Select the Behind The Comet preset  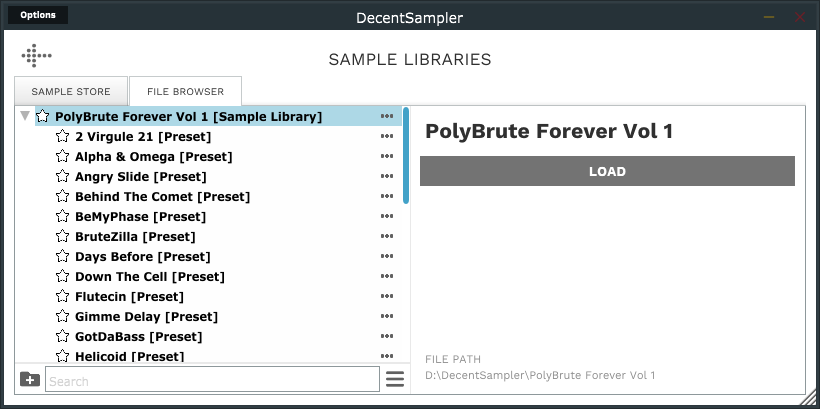pos(162,197)
